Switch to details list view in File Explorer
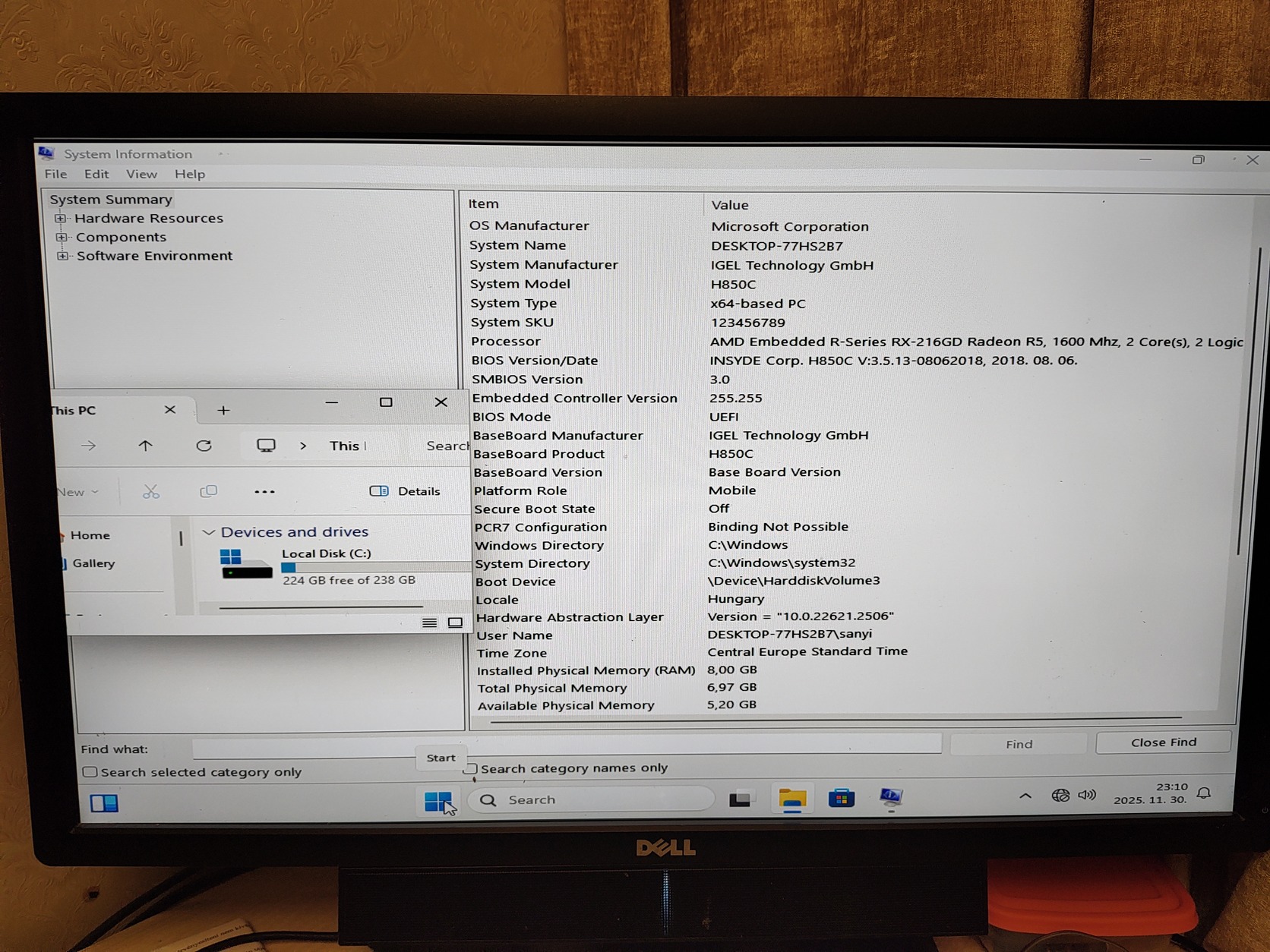This screenshot has height=952, width=1270. click(429, 623)
